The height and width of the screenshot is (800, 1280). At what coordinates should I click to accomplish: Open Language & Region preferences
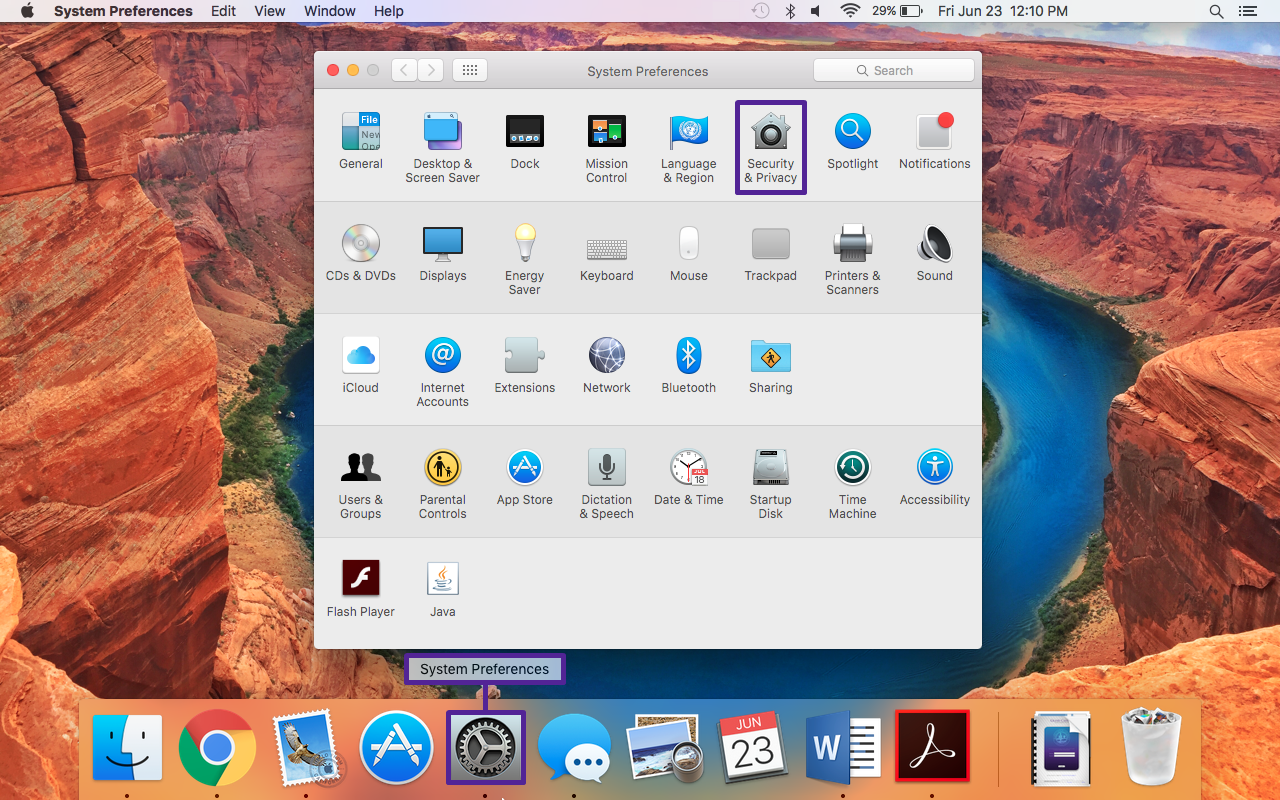click(x=689, y=148)
